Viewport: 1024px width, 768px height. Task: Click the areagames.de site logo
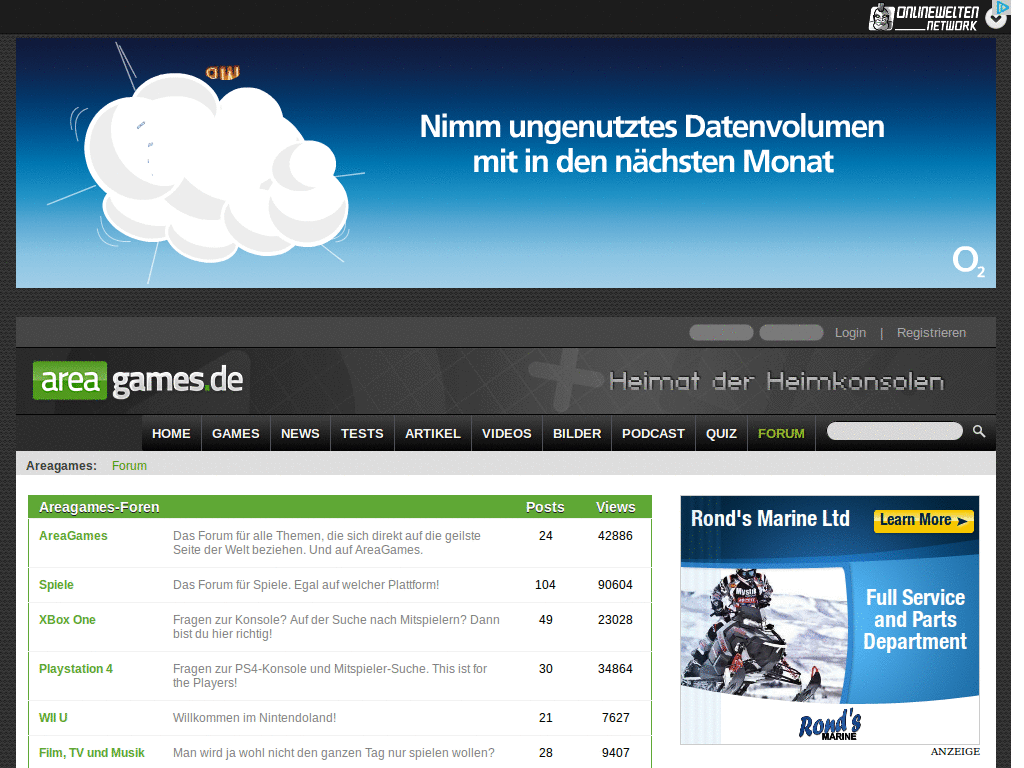[x=138, y=380]
